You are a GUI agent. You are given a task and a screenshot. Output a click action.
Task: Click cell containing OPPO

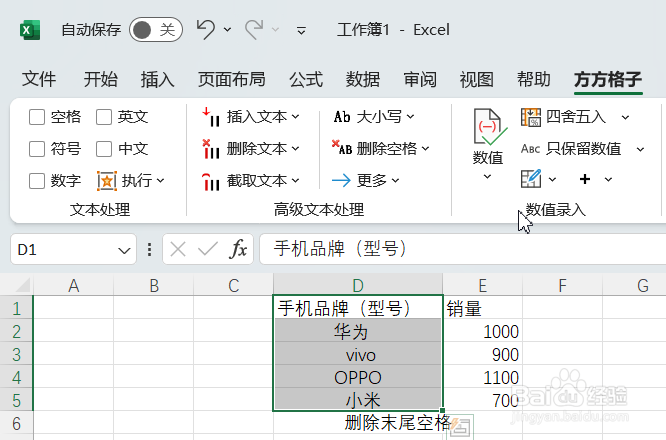(358, 377)
